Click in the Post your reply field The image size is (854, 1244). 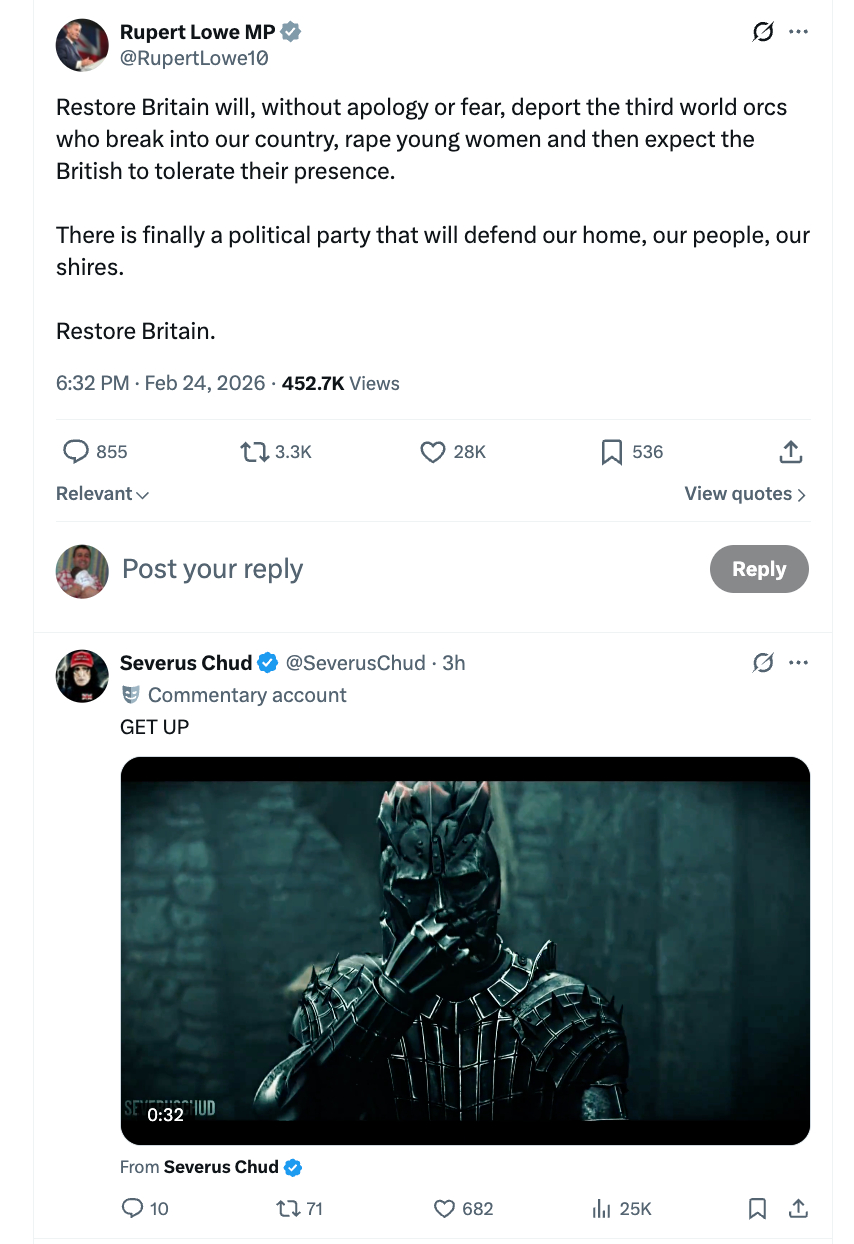click(x=400, y=569)
